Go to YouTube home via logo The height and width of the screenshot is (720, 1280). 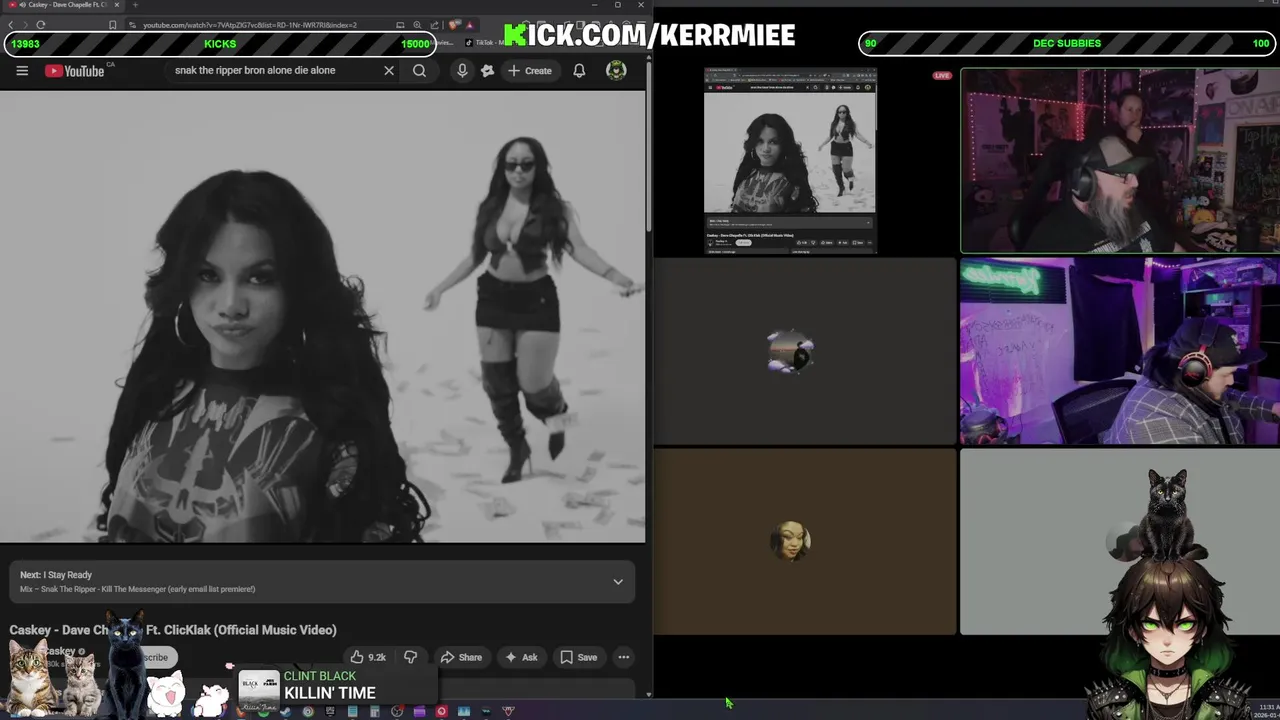click(x=74, y=70)
